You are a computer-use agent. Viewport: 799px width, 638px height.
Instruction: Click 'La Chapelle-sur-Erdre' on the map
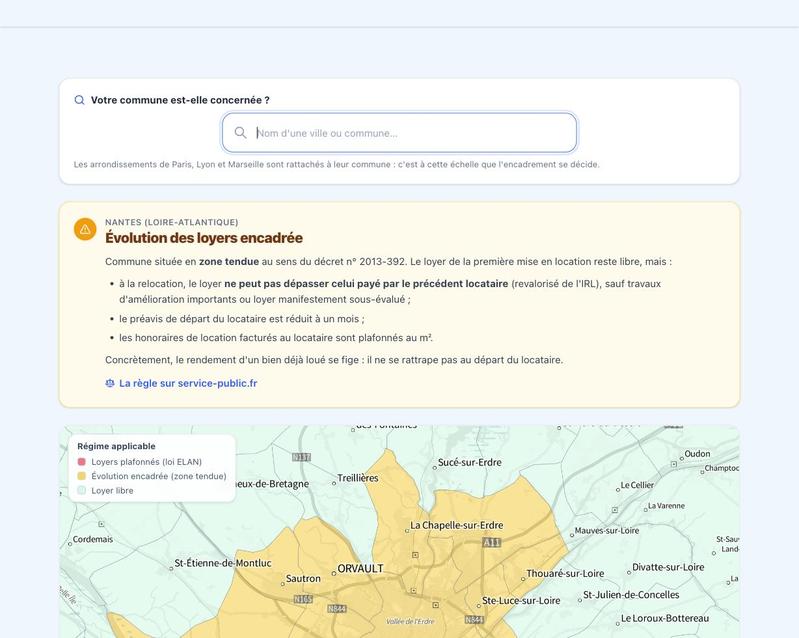(x=457, y=525)
